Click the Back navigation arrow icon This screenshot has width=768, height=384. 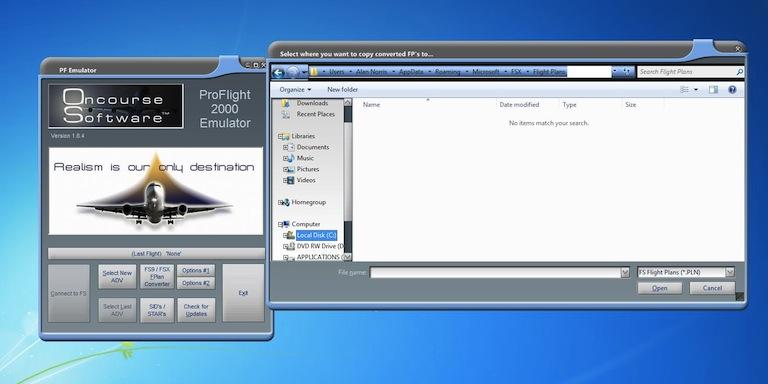[279, 72]
